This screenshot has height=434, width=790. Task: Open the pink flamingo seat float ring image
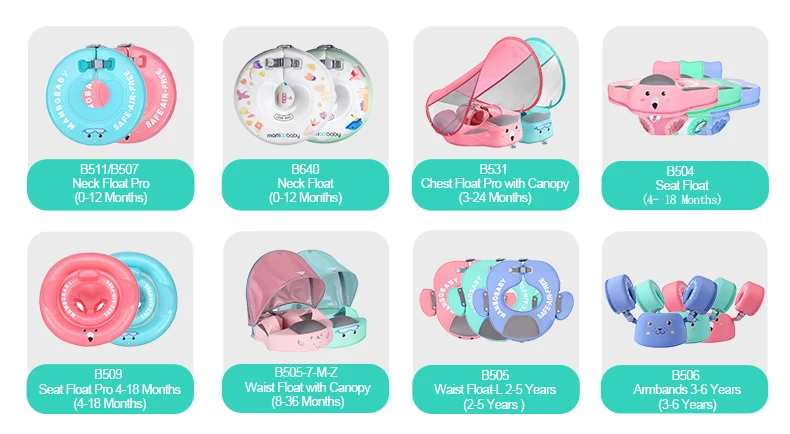[89, 299]
